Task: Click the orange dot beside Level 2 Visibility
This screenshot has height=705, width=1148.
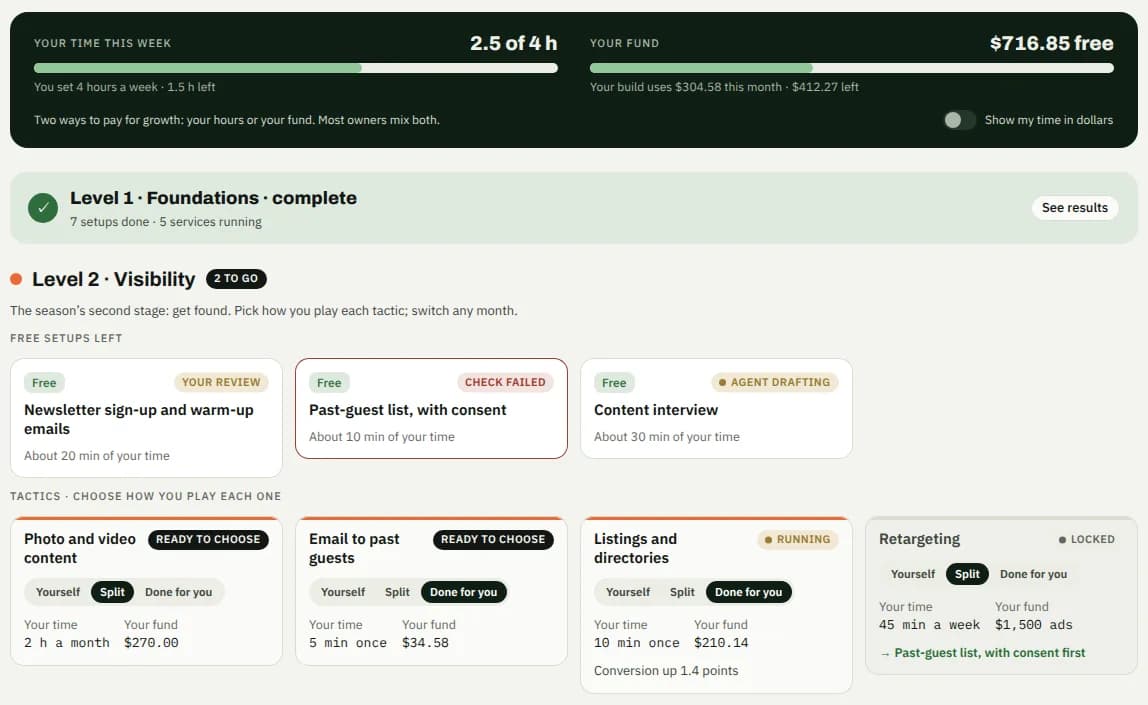Action: click(16, 279)
